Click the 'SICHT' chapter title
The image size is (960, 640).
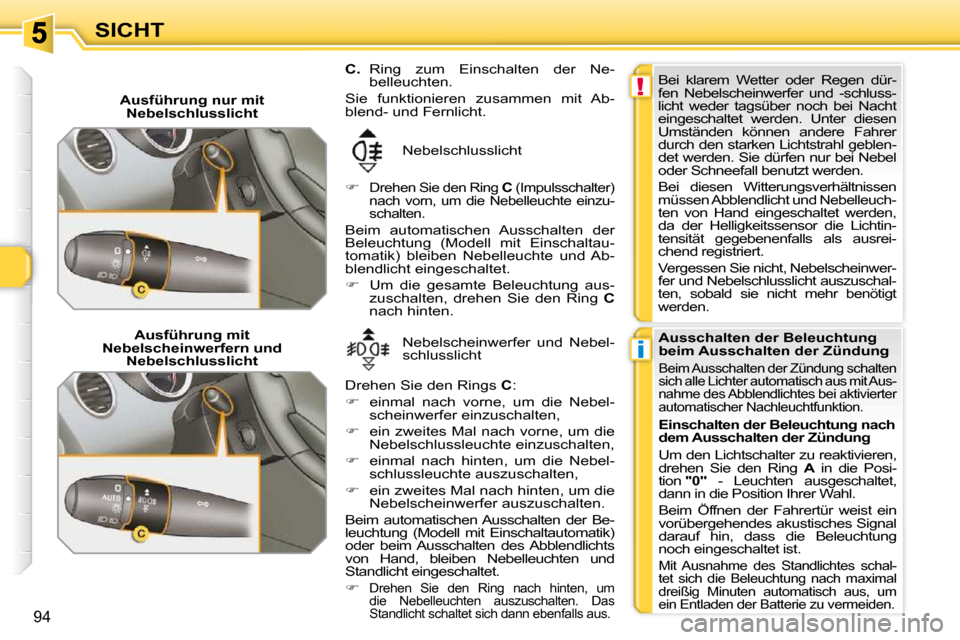130,30
